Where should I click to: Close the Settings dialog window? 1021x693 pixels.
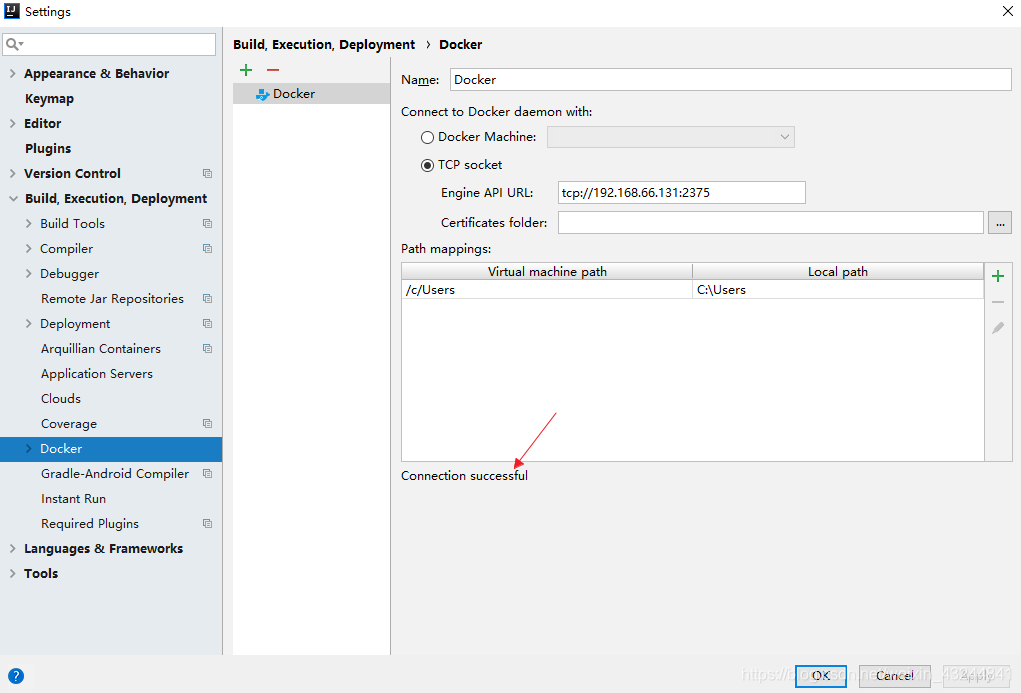click(1007, 11)
